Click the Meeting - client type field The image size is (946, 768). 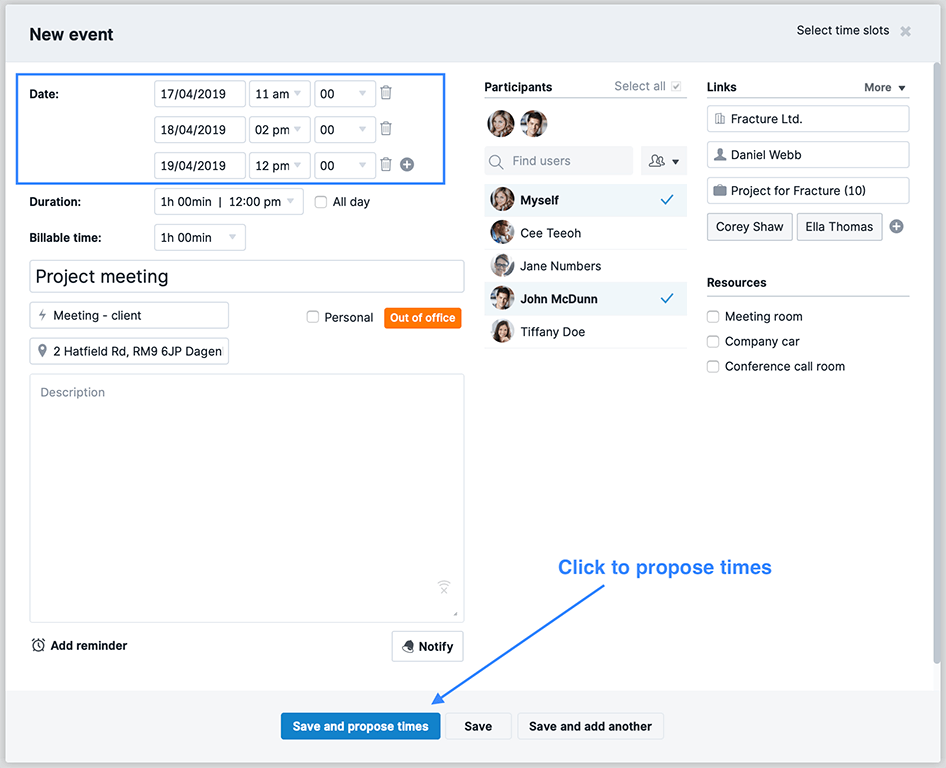coord(129,316)
